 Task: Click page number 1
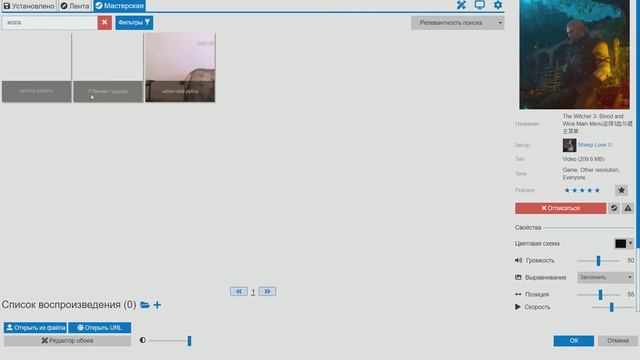click(x=253, y=292)
